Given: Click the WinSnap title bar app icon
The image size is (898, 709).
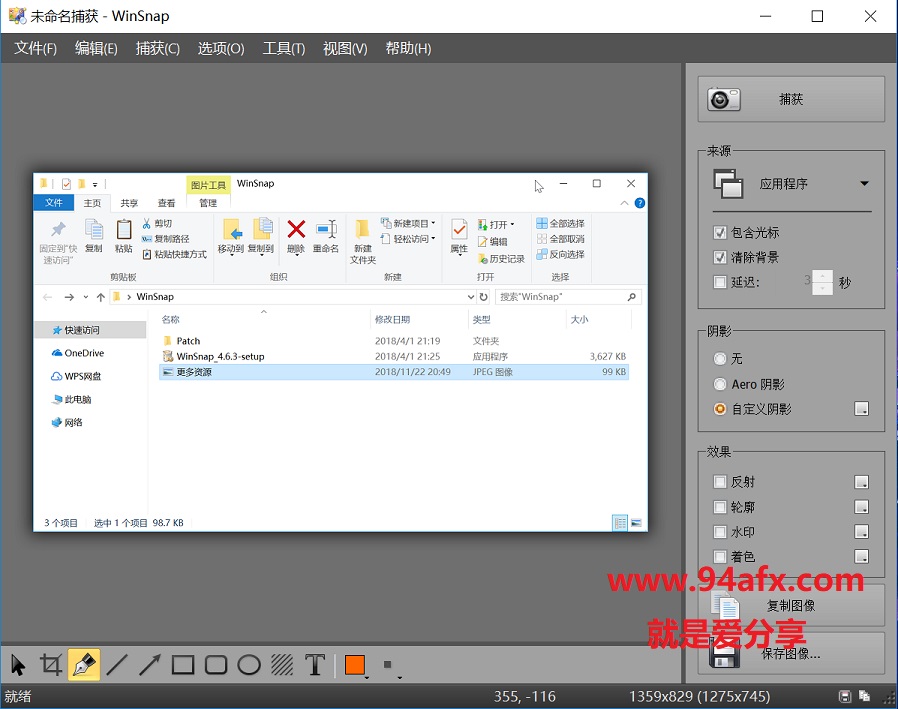Looking at the screenshot, I should coord(17,15).
